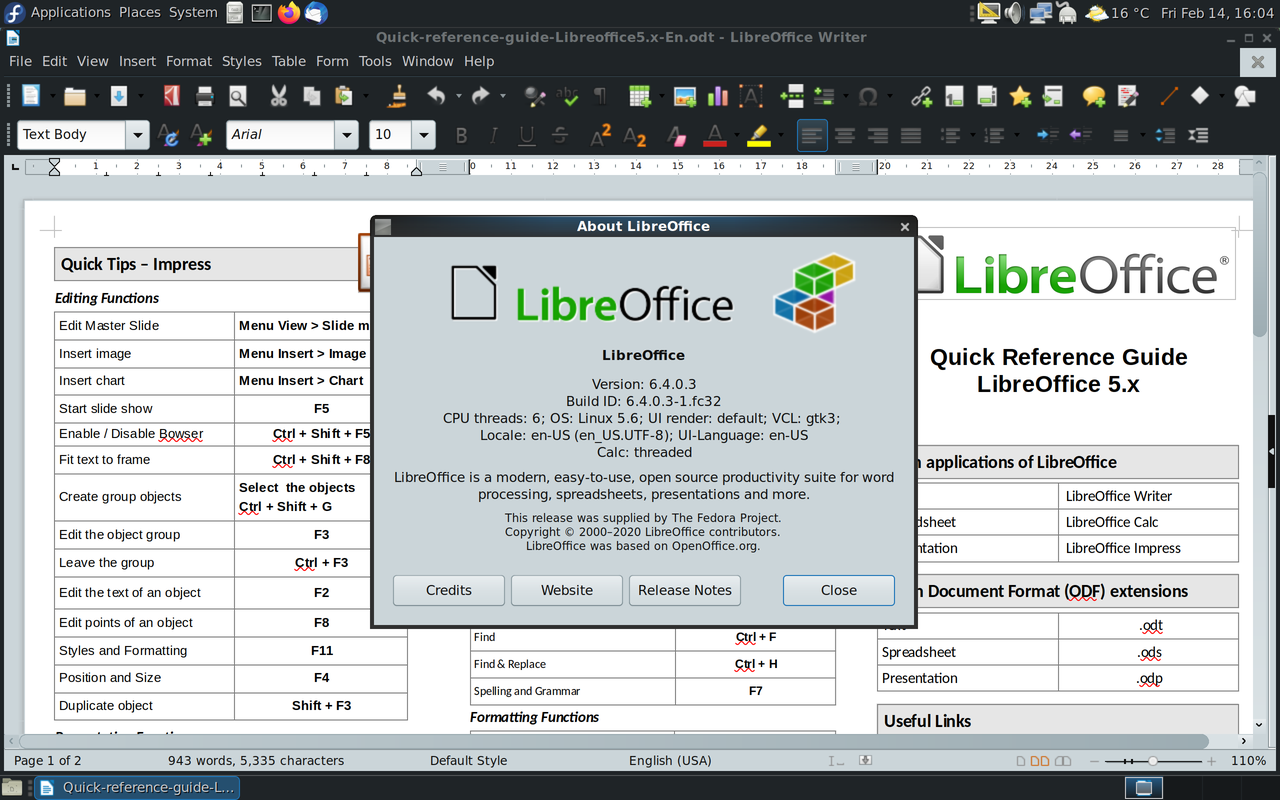Open the Places menu in the top panel
The image size is (1280, 800).
[140, 13]
